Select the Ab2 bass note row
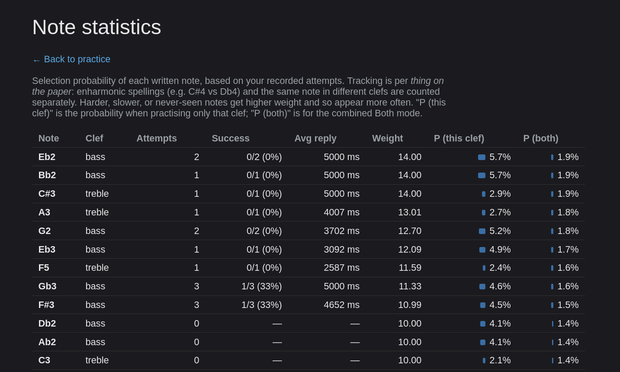620x372 pixels. (308, 342)
